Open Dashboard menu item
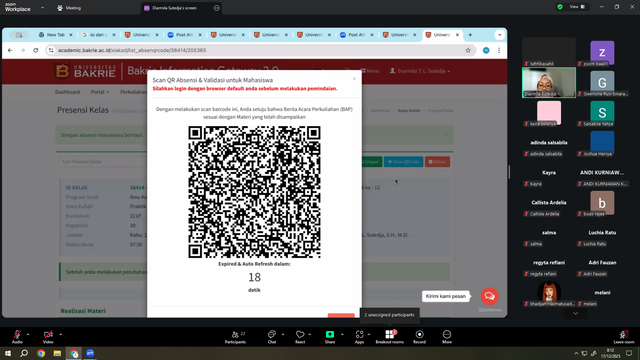This screenshot has width=640, height=360. tap(67, 92)
